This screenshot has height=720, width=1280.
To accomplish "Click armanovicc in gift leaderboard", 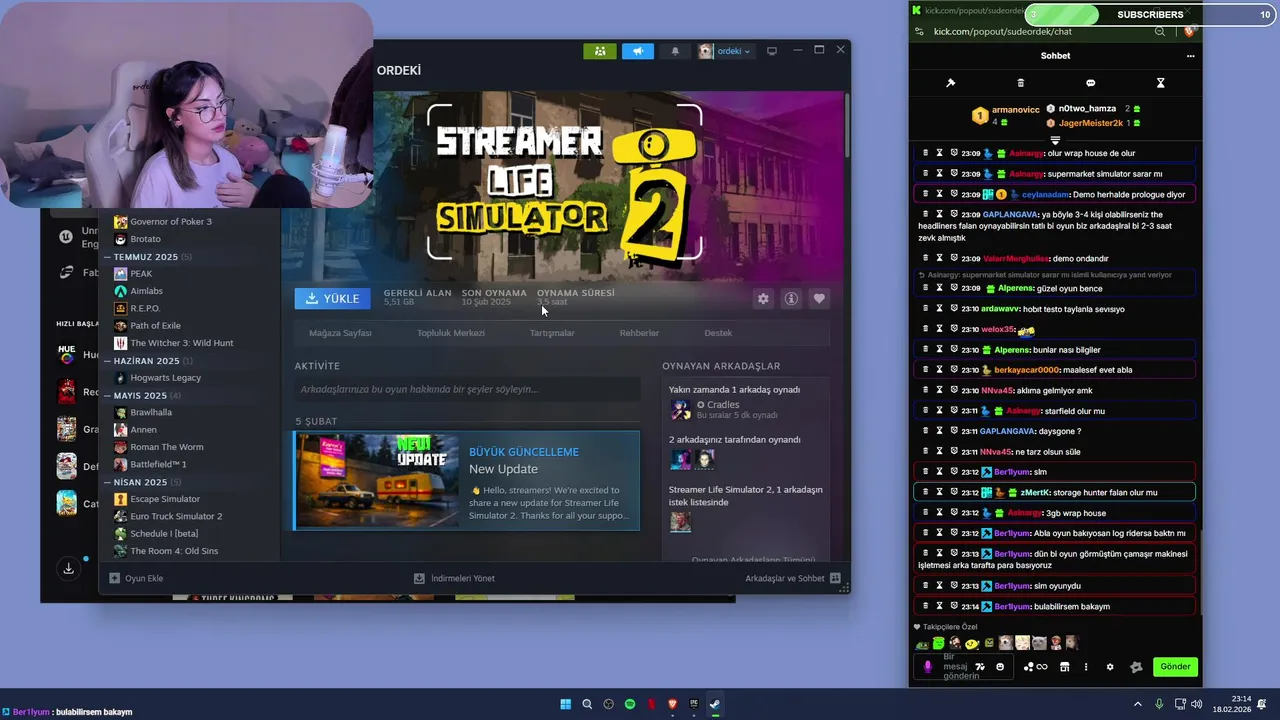I will pos(1014,109).
